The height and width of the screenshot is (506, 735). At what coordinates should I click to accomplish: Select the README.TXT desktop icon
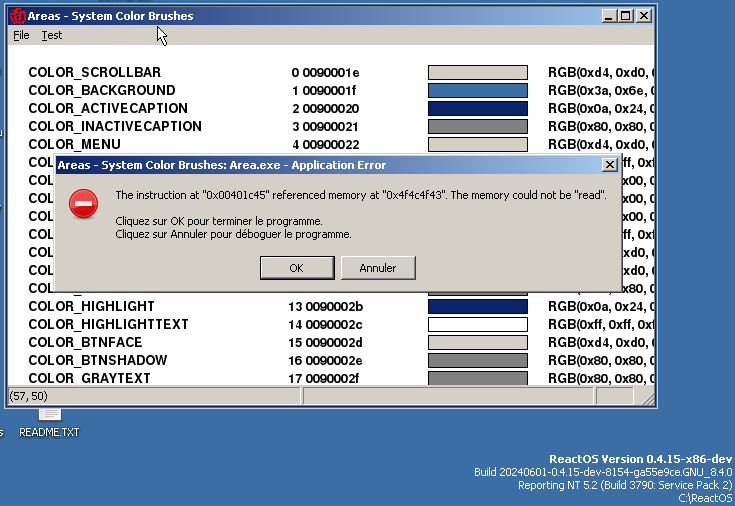[x=49, y=423]
